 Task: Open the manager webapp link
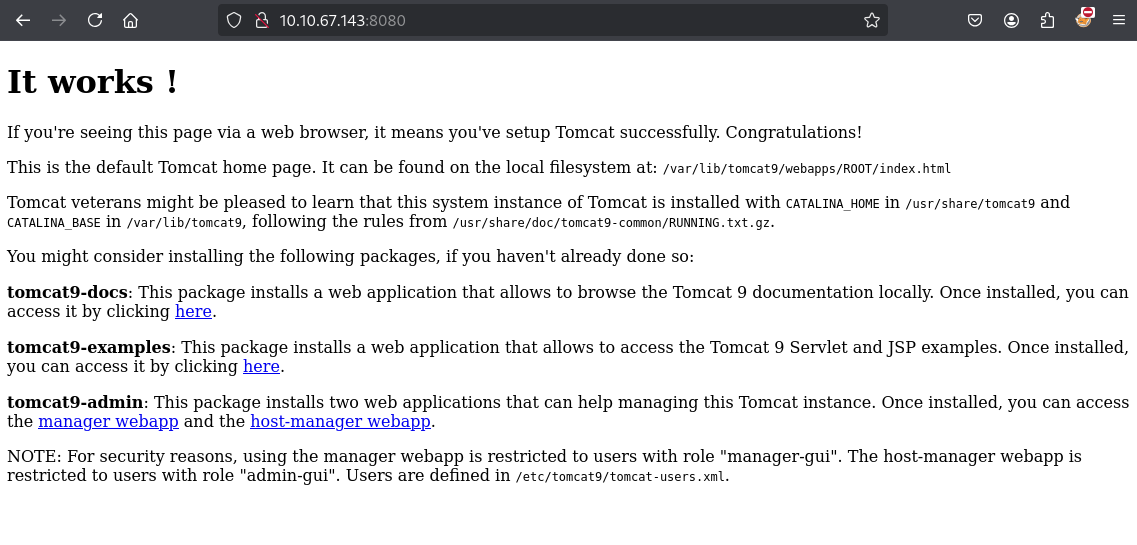click(108, 421)
